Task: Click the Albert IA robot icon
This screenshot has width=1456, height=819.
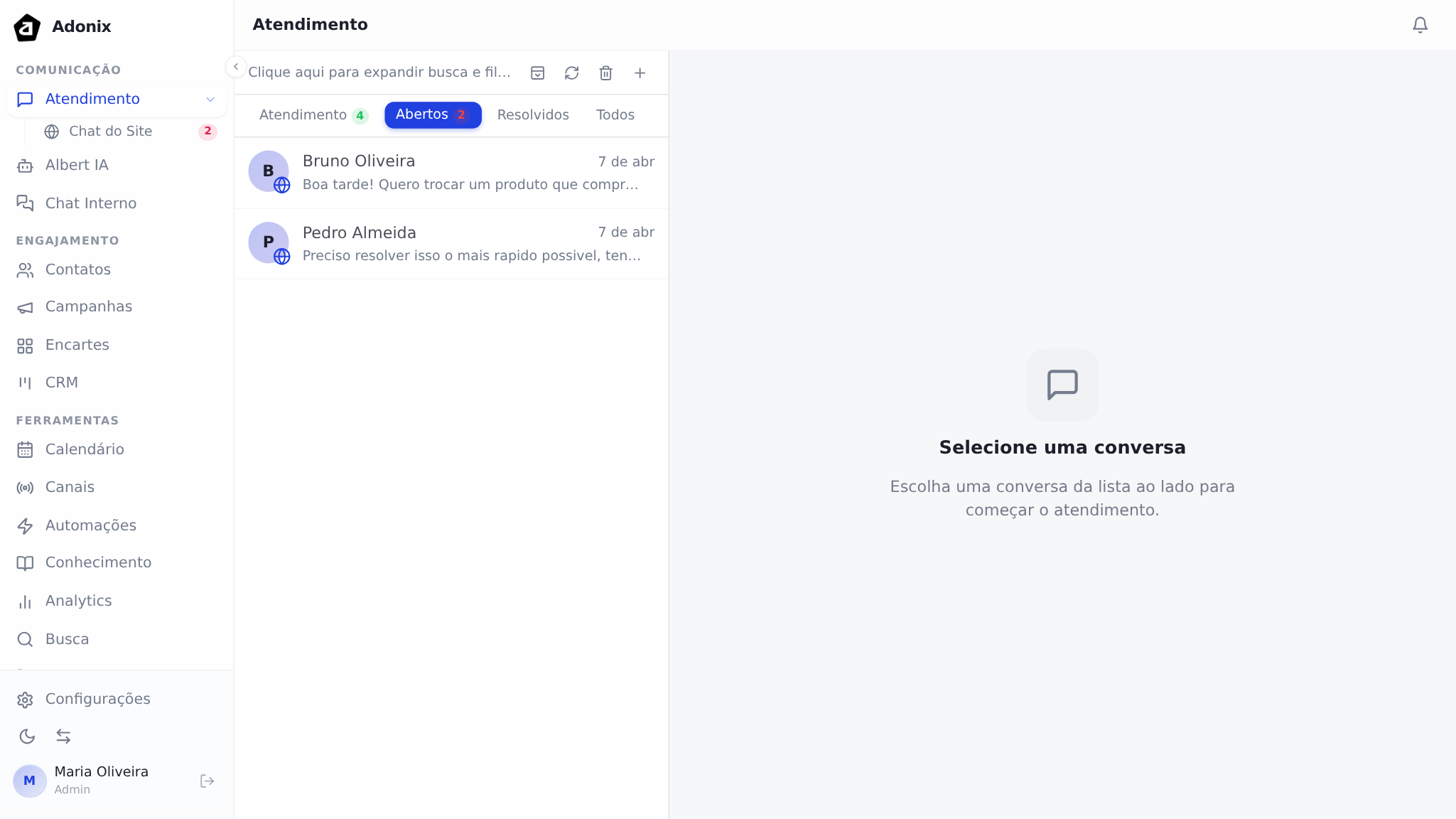Action: [x=25, y=166]
